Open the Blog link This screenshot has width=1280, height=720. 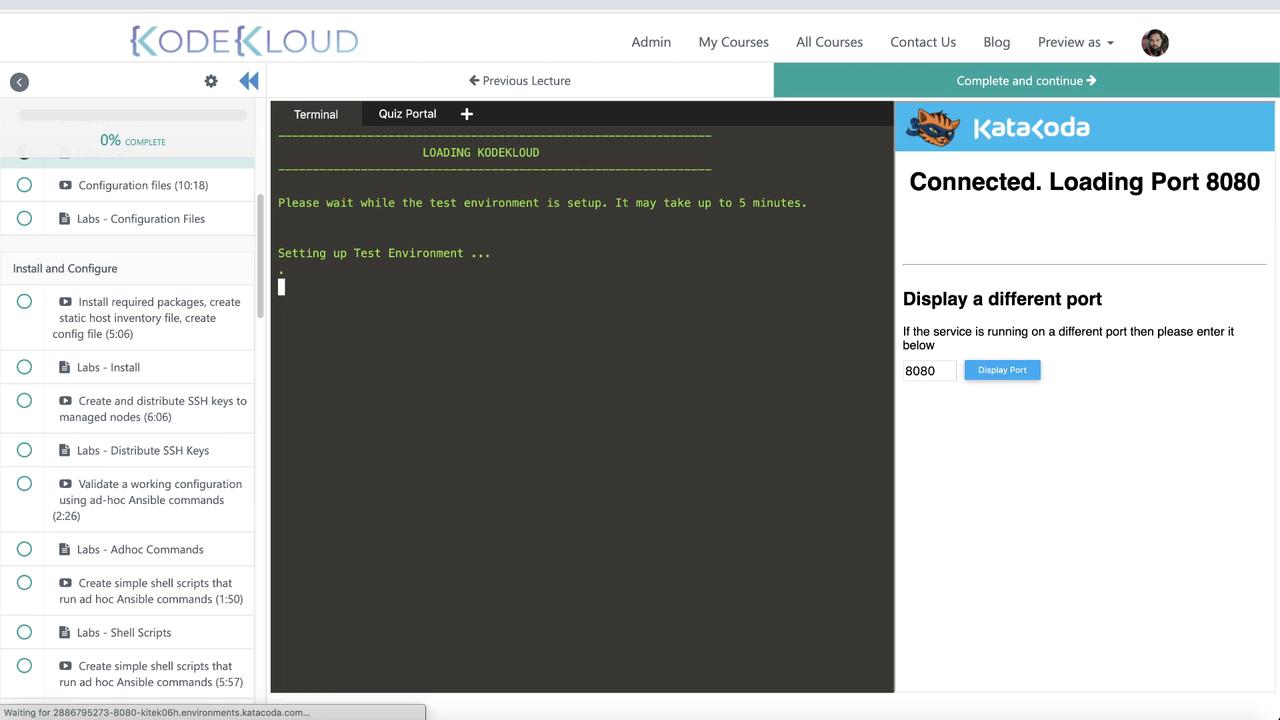tap(996, 42)
